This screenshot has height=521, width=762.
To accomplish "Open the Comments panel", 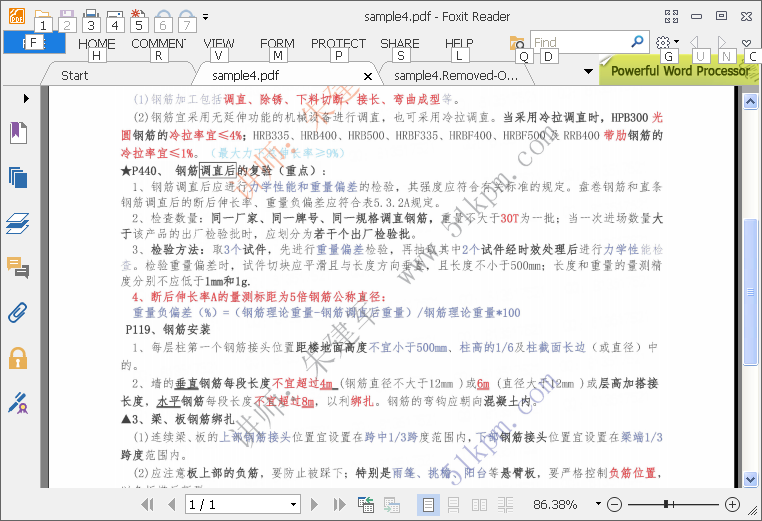I will [x=17, y=267].
